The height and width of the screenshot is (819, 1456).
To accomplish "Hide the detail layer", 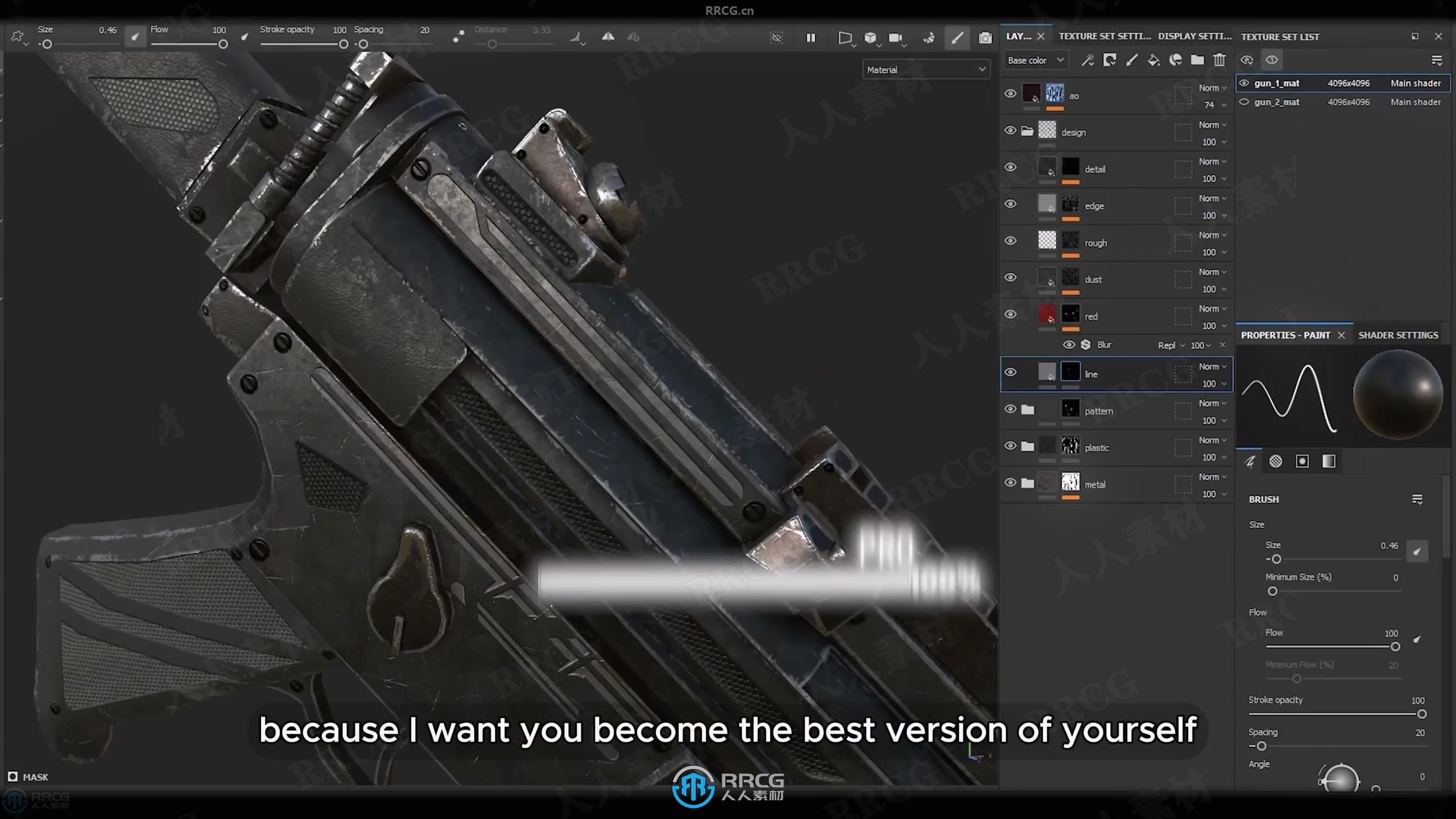I will (x=1010, y=167).
